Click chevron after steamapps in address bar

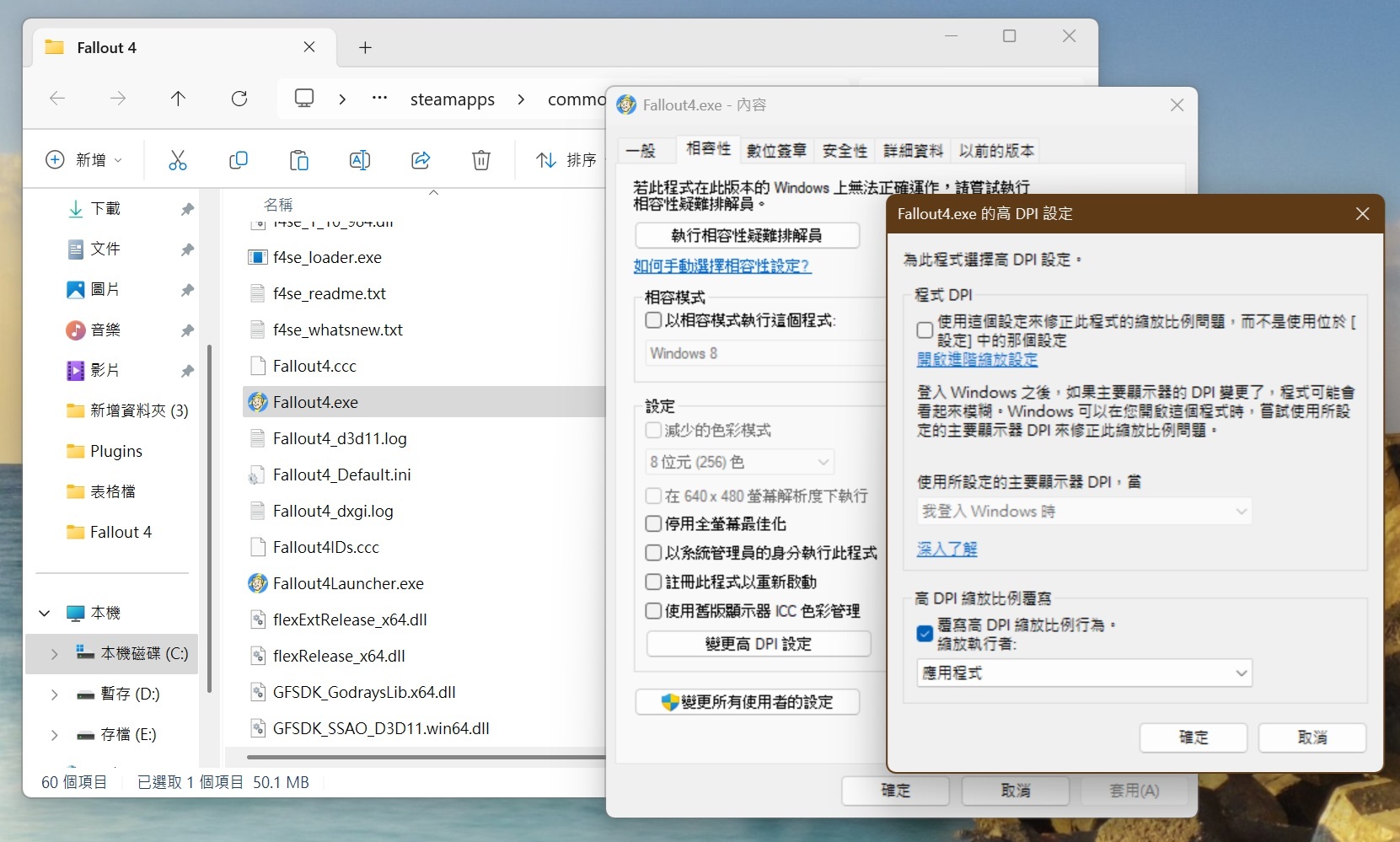coord(521,99)
